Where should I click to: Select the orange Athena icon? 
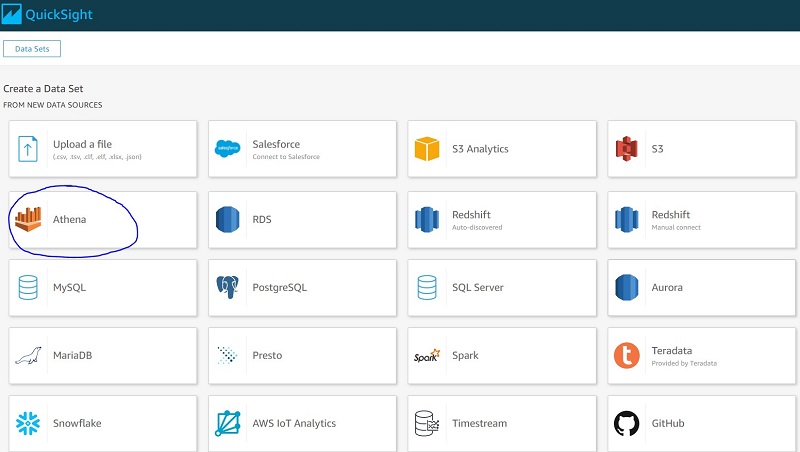(x=28, y=219)
